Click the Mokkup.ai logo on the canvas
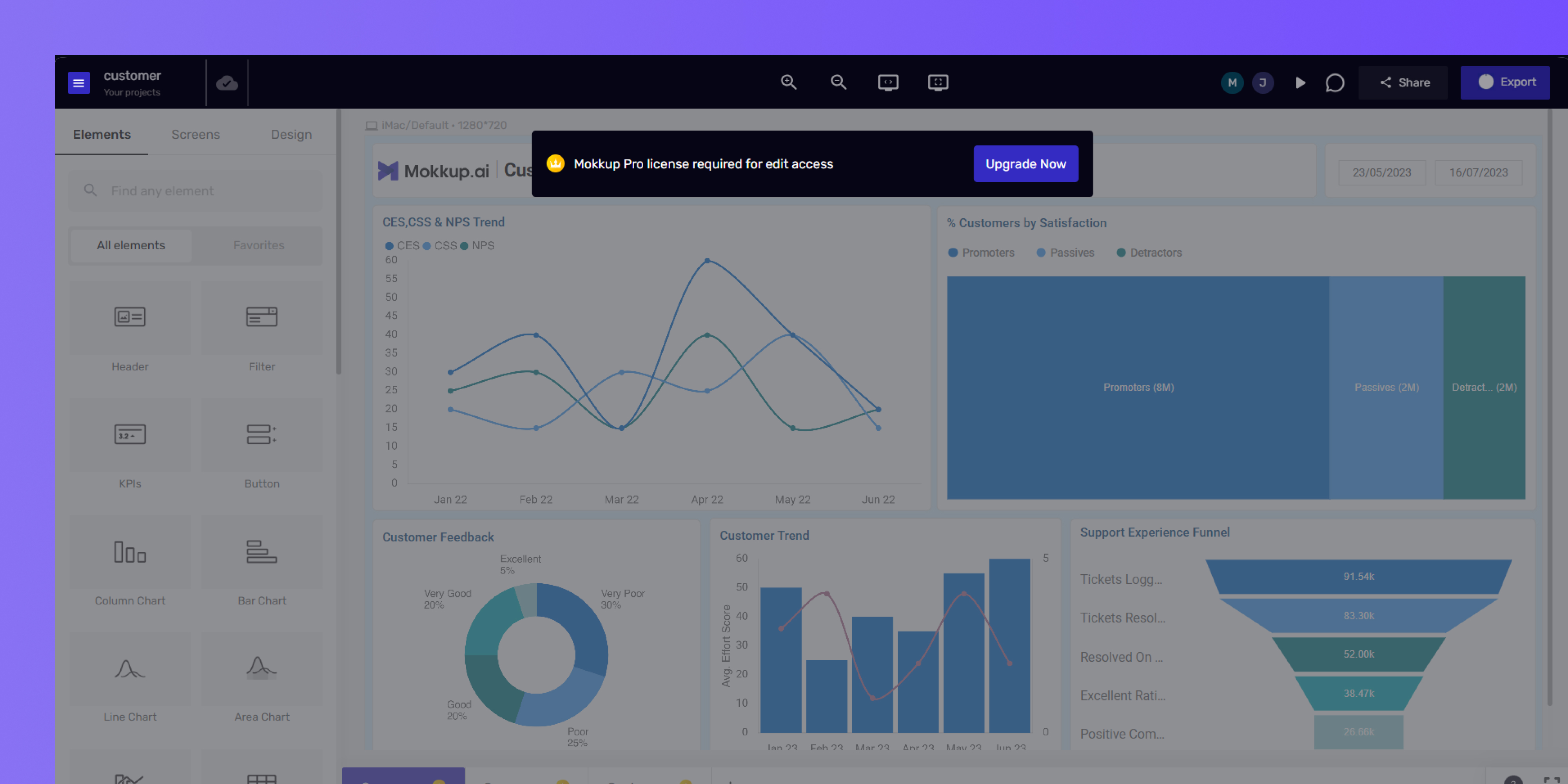 434,171
